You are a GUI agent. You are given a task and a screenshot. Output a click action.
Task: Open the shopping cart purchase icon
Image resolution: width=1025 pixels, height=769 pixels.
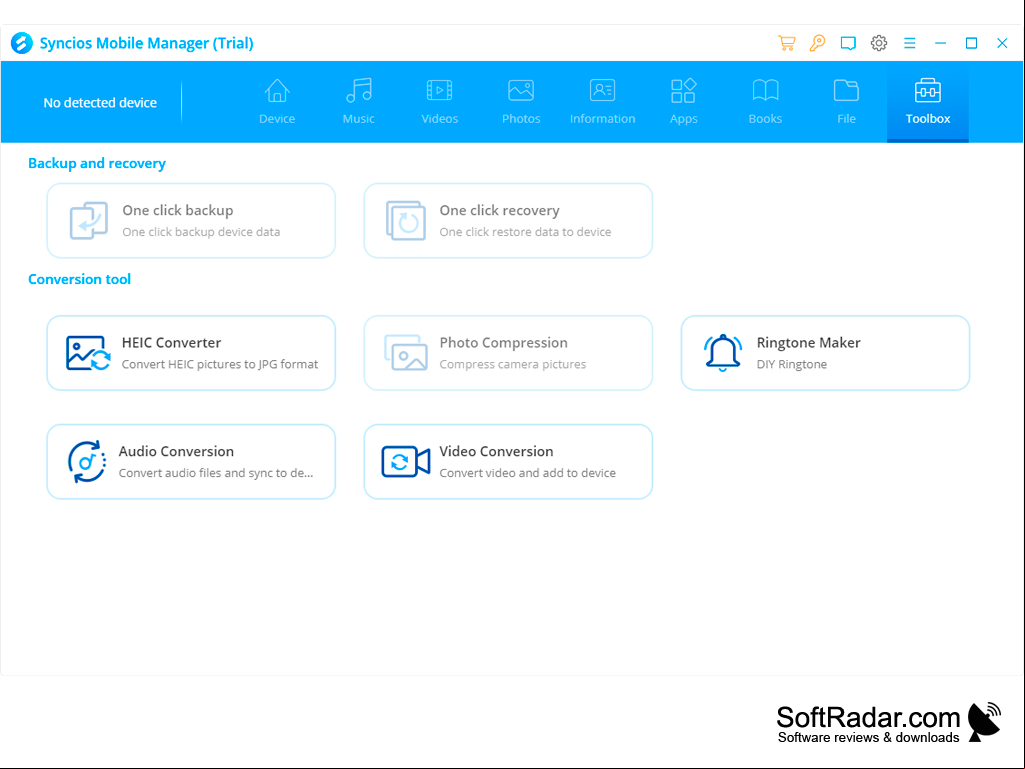click(x=786, y=43)
